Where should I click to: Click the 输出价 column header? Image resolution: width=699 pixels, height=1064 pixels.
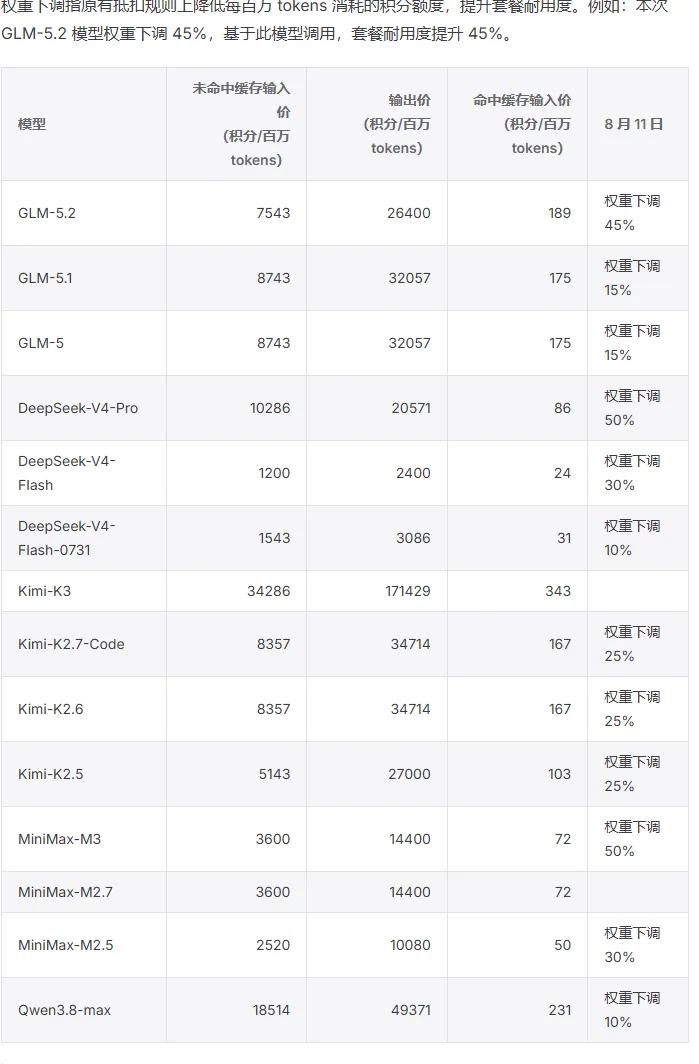click(377, 124)
